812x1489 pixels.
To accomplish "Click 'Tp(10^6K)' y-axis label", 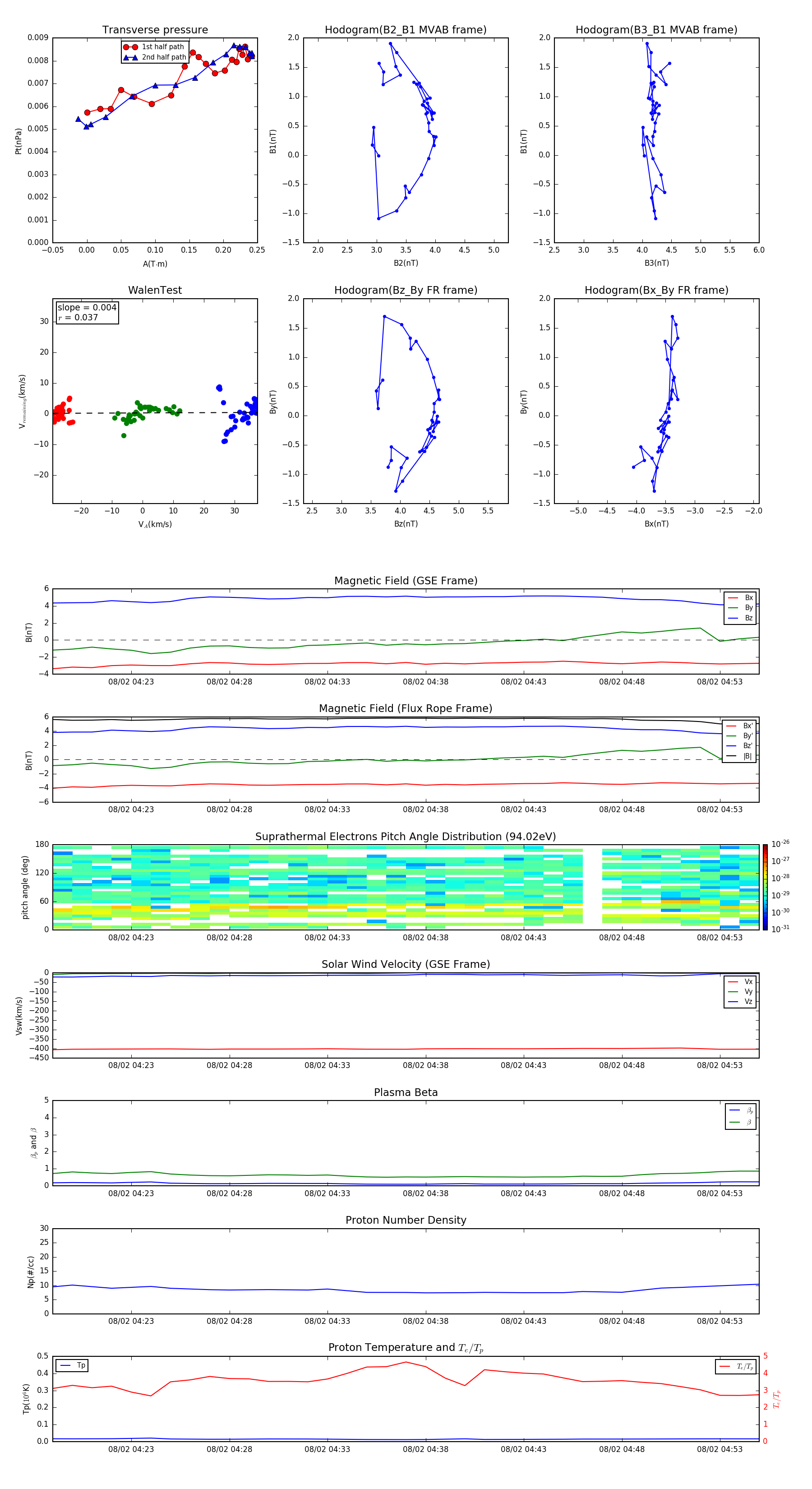I will click(26, 1399).
